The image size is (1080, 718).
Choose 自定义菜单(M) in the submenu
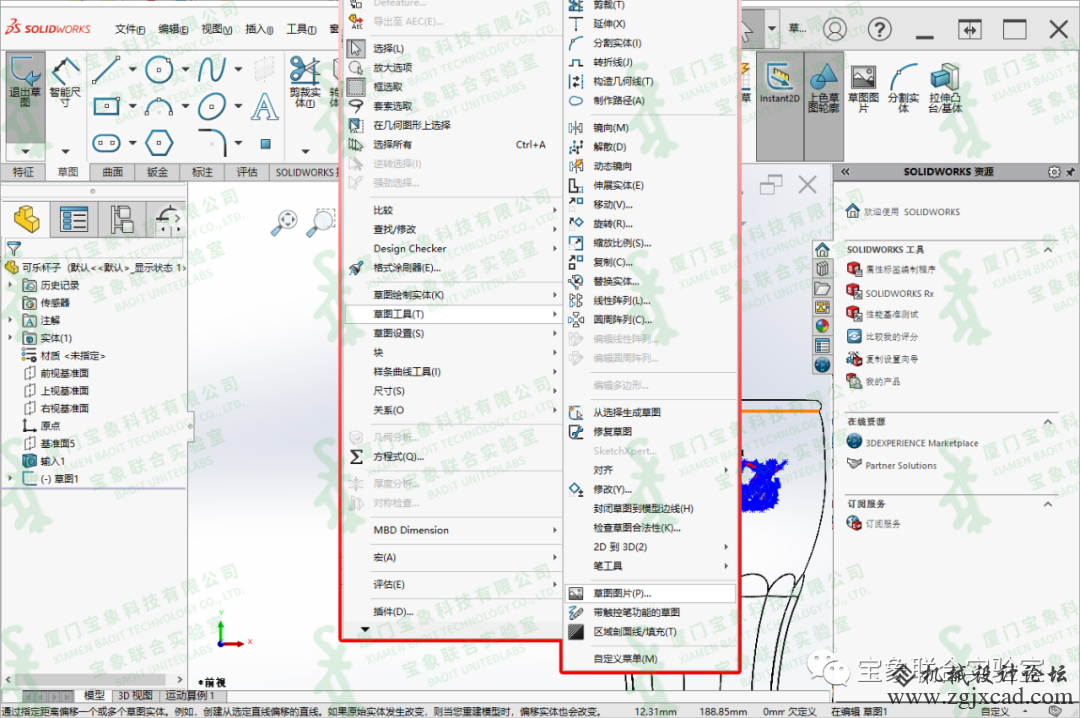[625, 659]
